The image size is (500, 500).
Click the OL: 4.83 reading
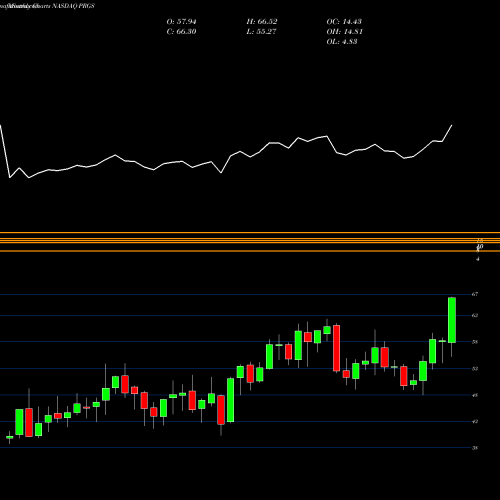(342, 42)
